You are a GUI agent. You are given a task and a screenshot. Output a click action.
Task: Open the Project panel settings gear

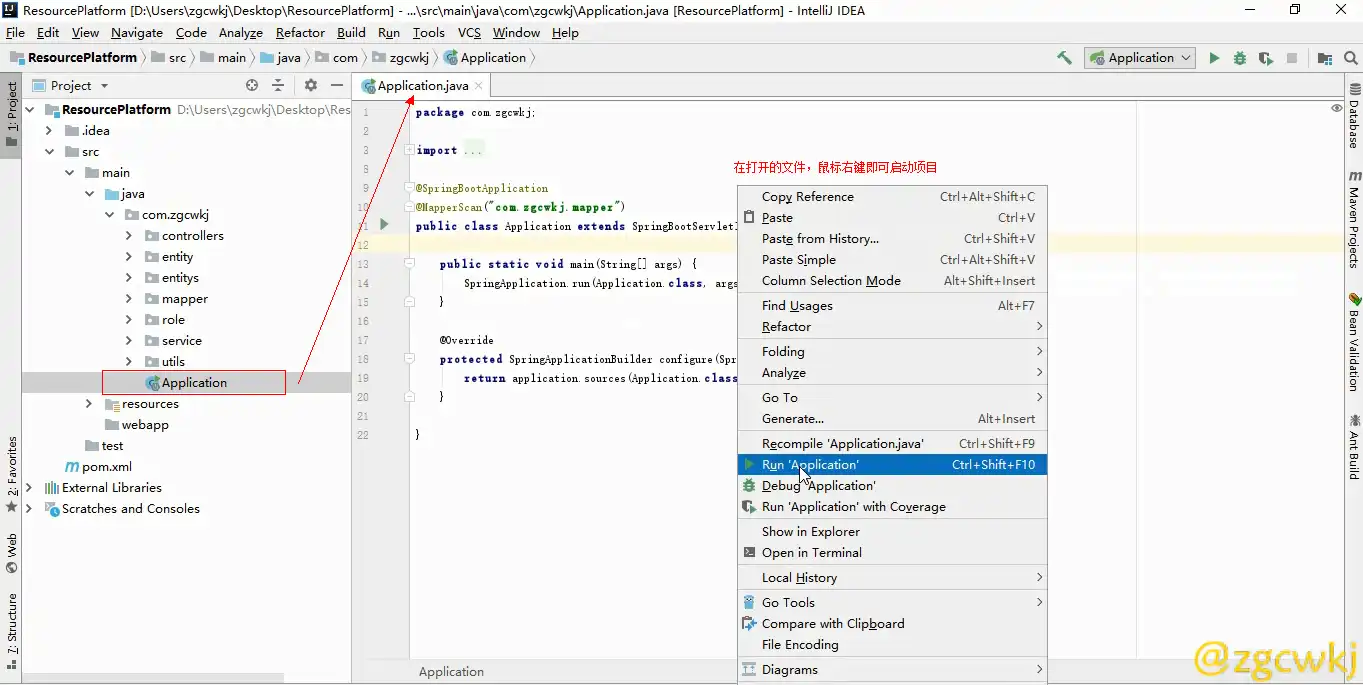click(x=310, y=86)
